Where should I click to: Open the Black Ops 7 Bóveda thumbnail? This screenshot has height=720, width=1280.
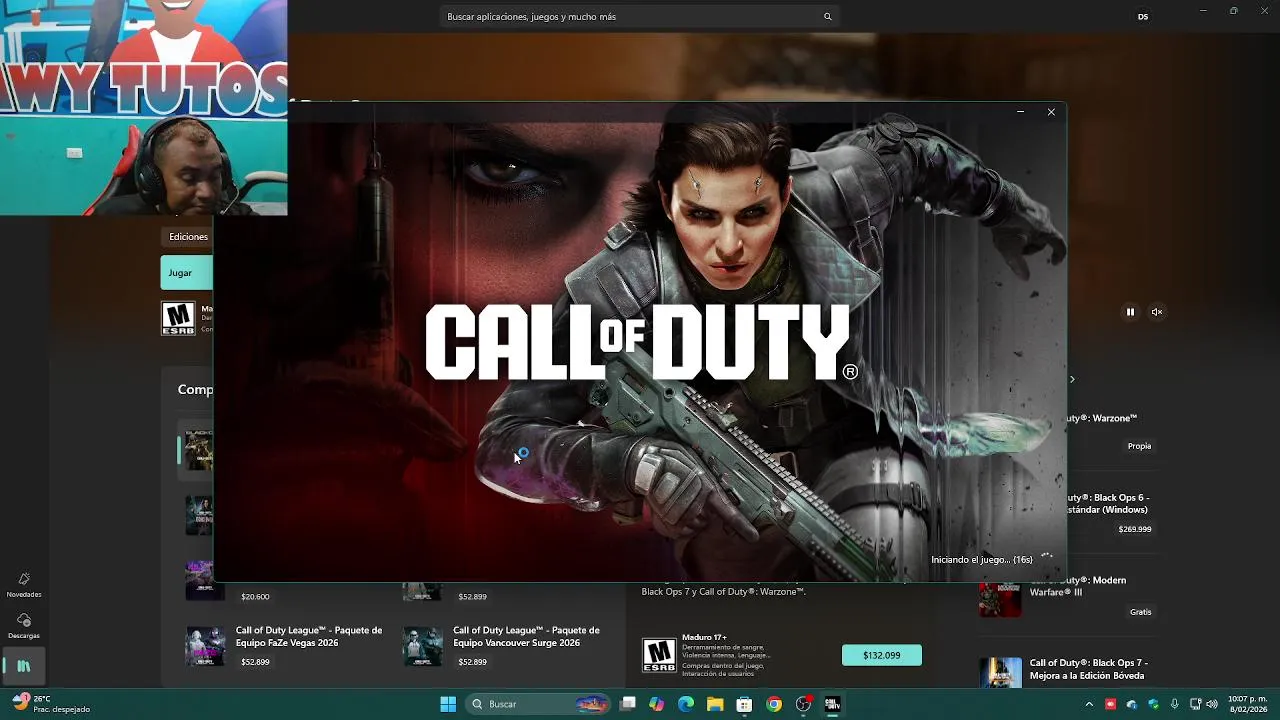point(1000,672)
